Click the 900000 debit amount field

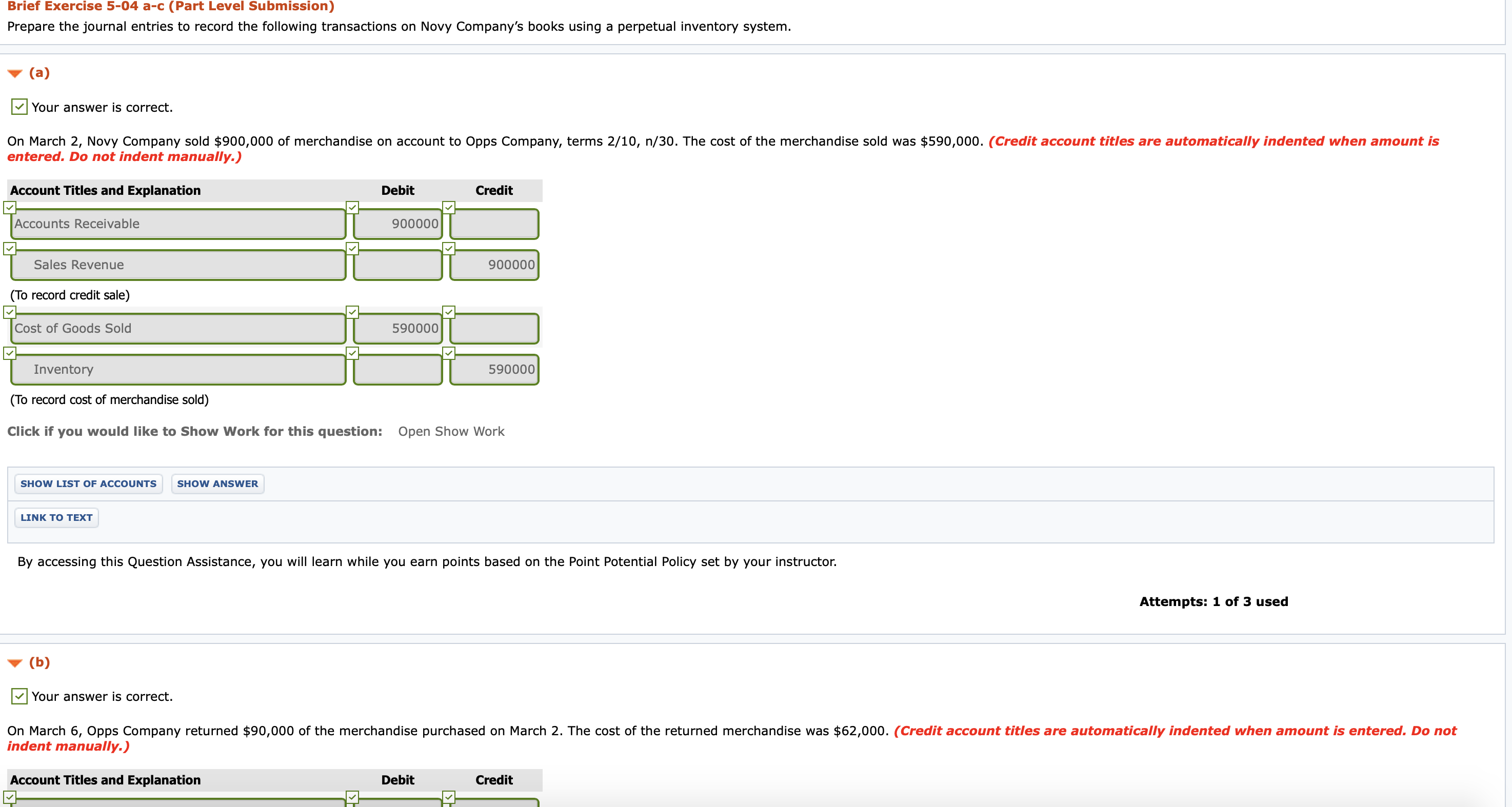398,224
